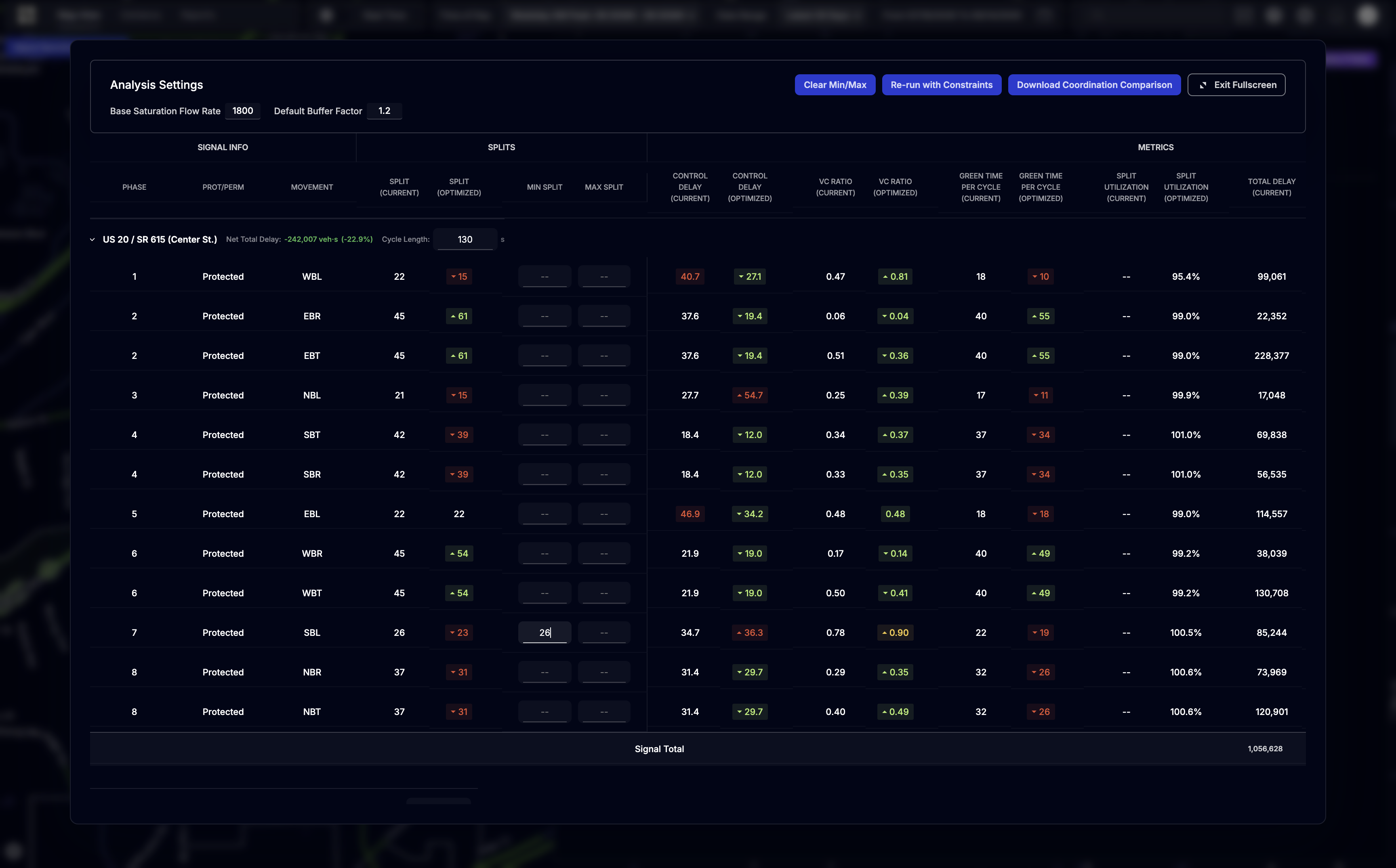
Task: Edit the Default Buffer Factor field
Action: click(x=384, y=111)
